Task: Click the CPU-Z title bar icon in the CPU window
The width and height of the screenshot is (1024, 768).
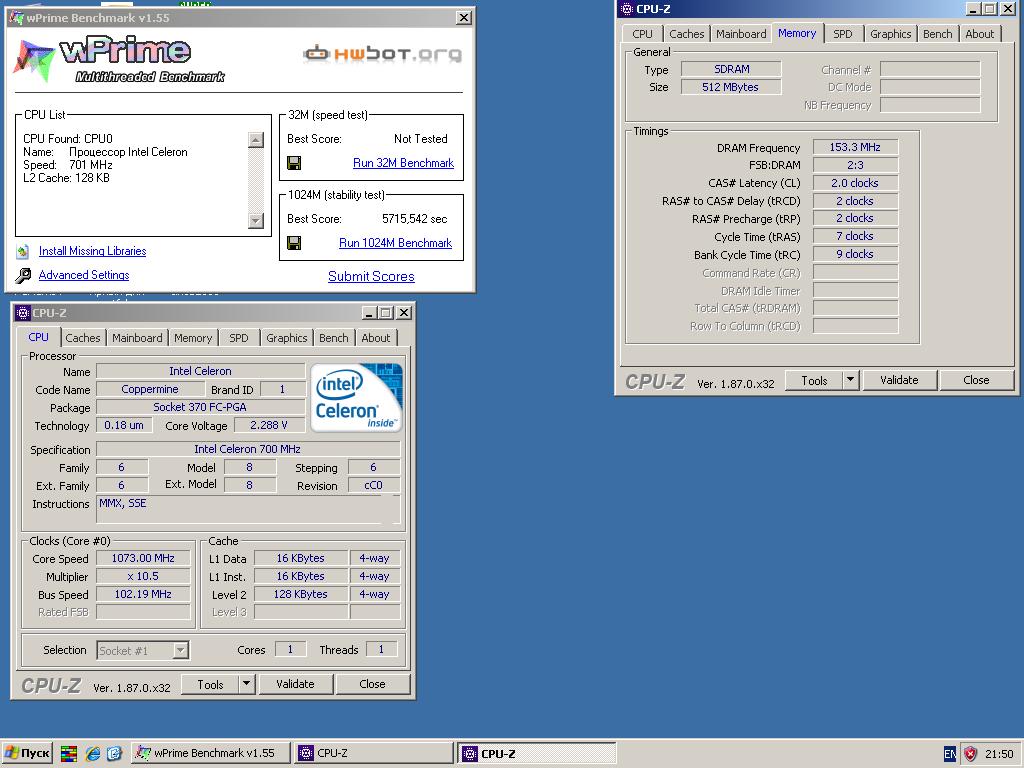Action: pyautogui.click(x=23, y=313)
